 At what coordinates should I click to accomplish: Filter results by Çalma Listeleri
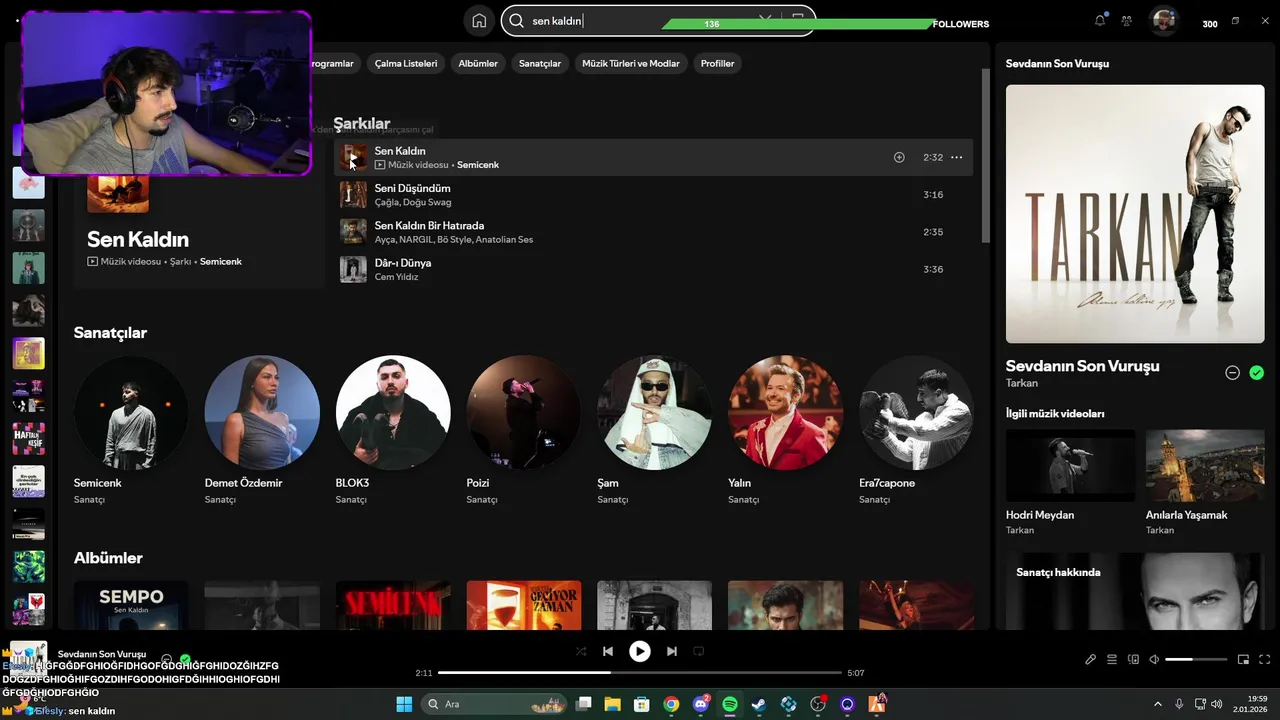[406, 63]
